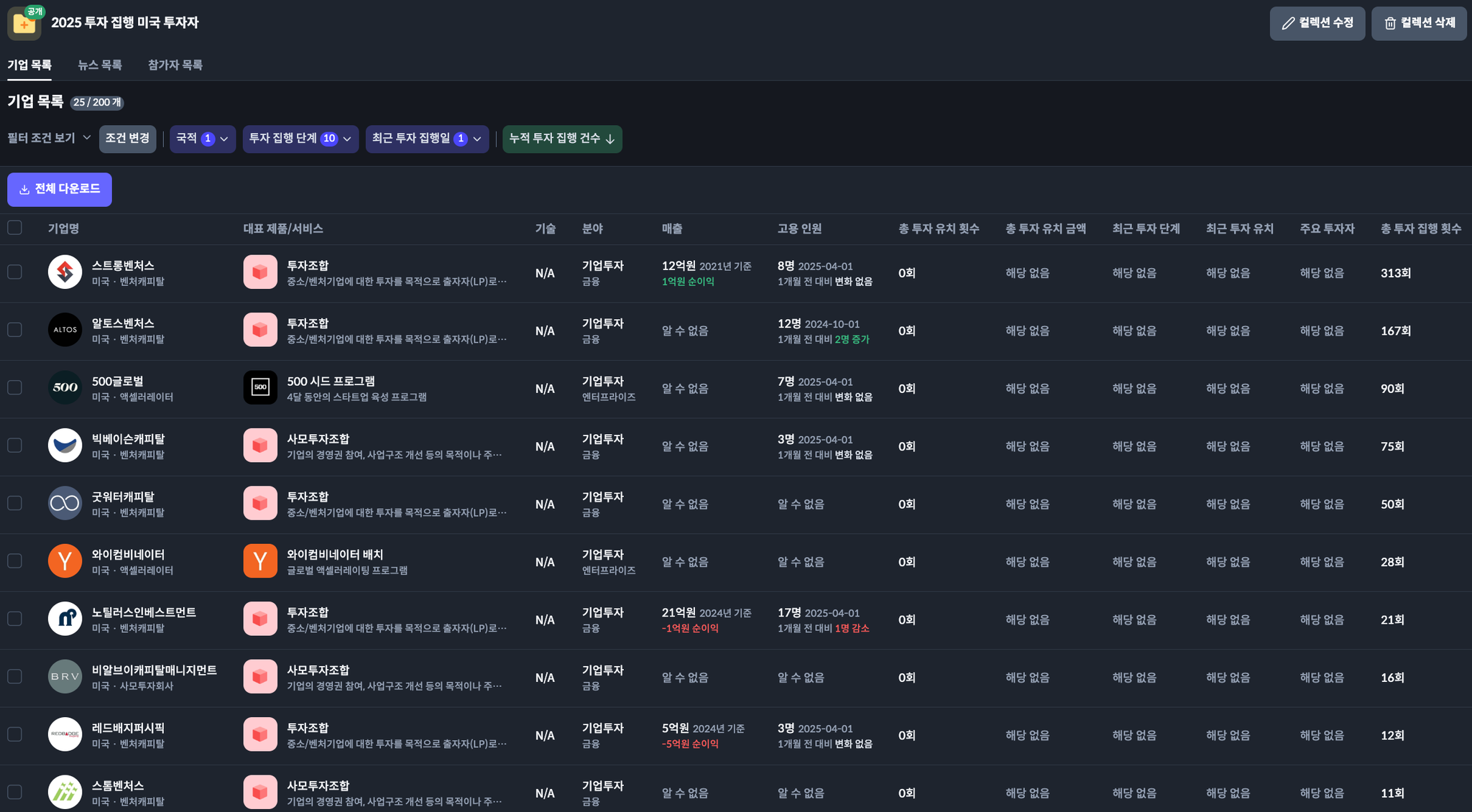Check the box for 스트롱벤처스 row

point(14,272)
